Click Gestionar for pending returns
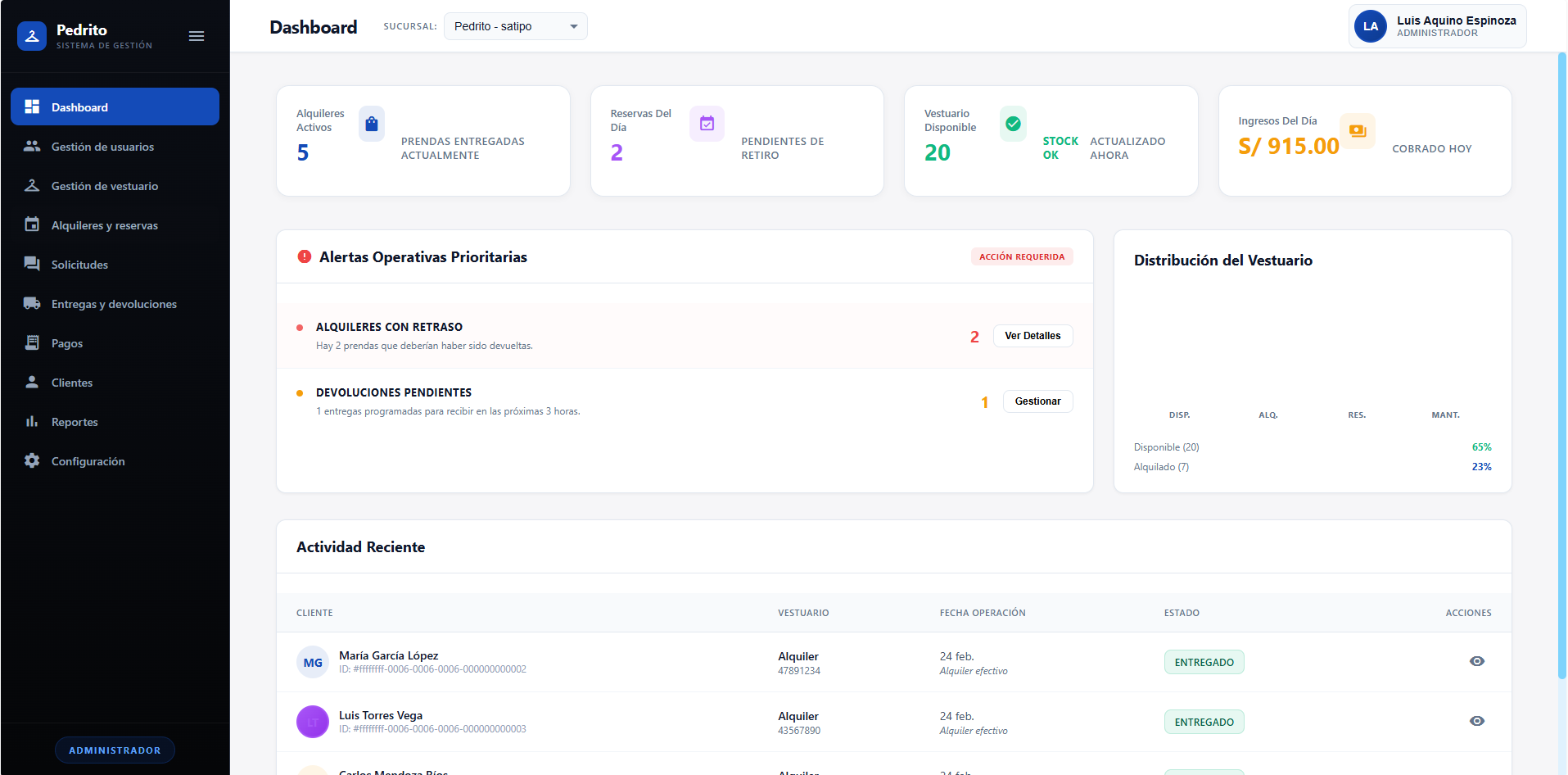 pos(1037,401)
